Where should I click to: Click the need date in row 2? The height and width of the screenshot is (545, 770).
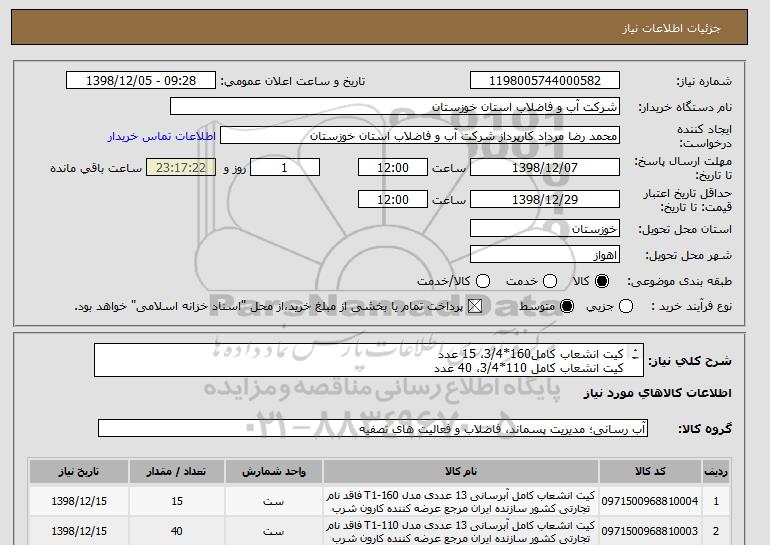[x=79, y=531]
